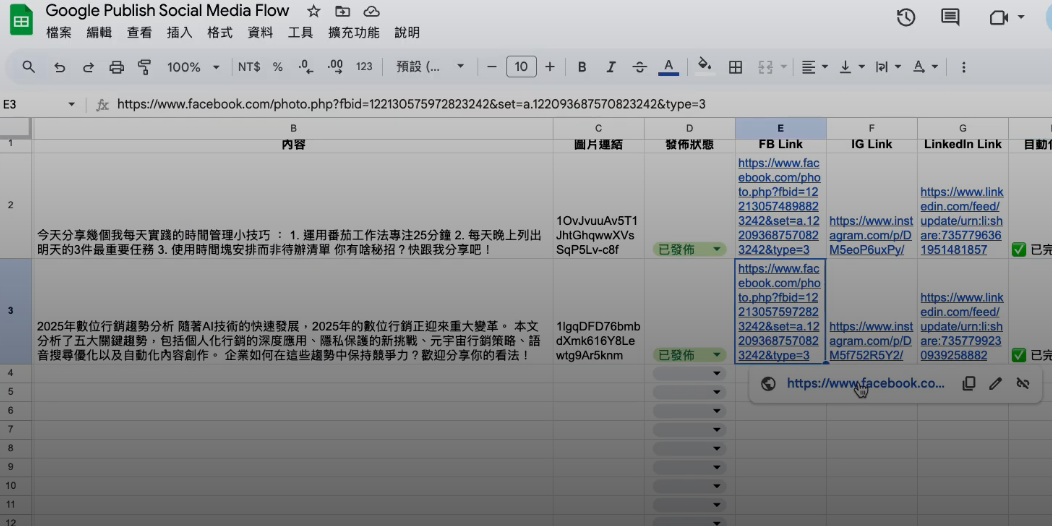The width and height of the screenshot is (1052, 526).
Task: Open the text color picker
Action: pyautogui.click(x=668, y=66)
